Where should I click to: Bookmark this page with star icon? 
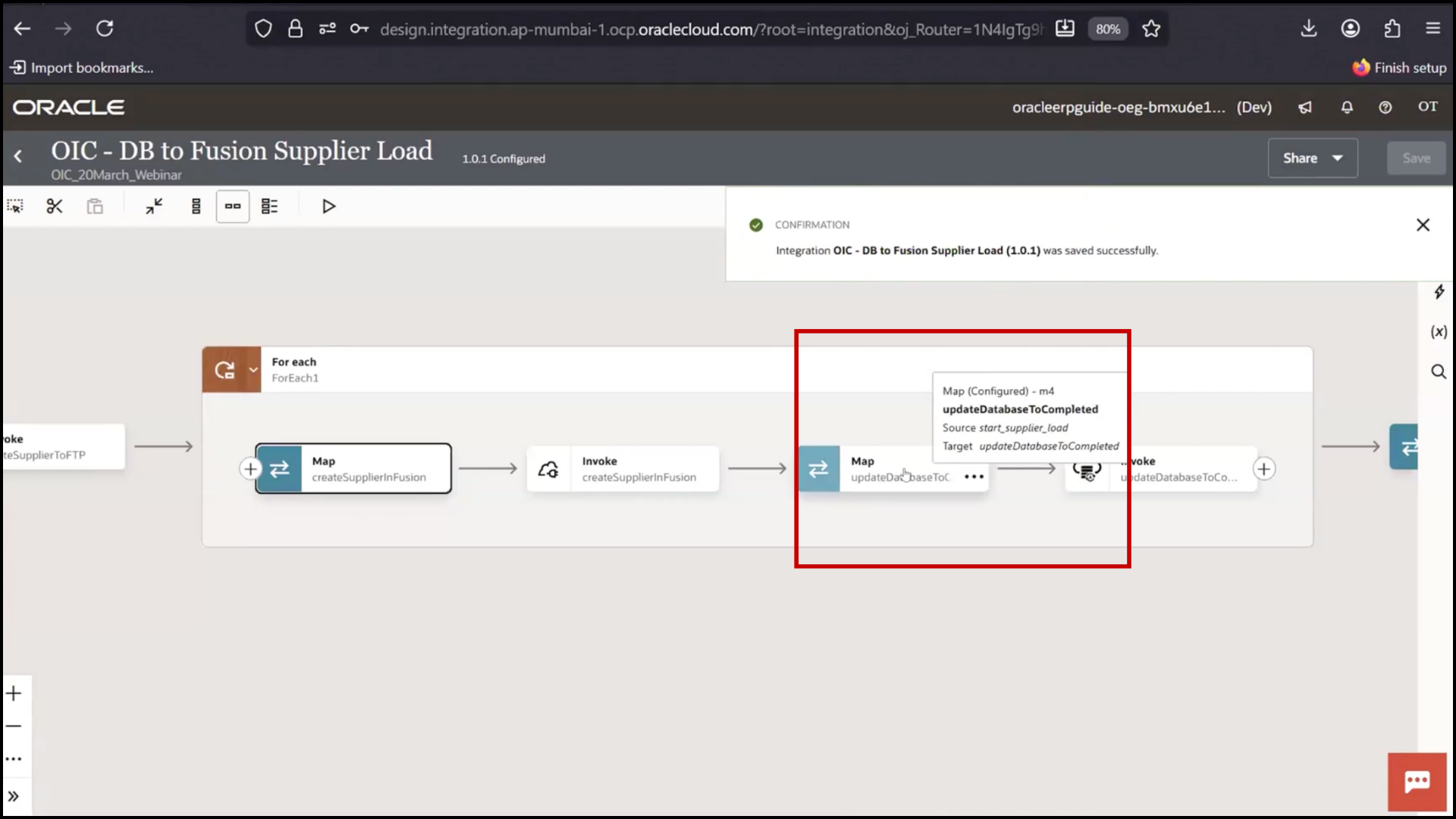coord(1151,29)
